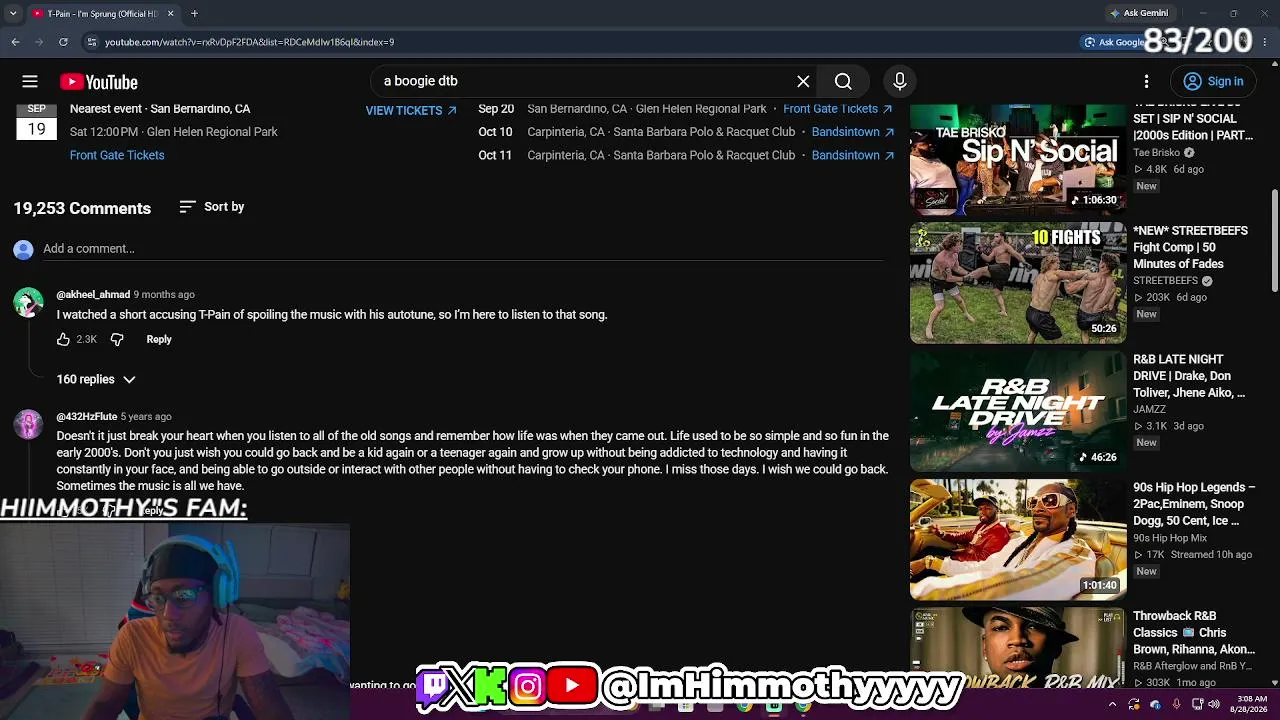1280x720 pixels.
Task: Select the Sep 20 San Bernardino event row
Action: (x=686, y=109)
